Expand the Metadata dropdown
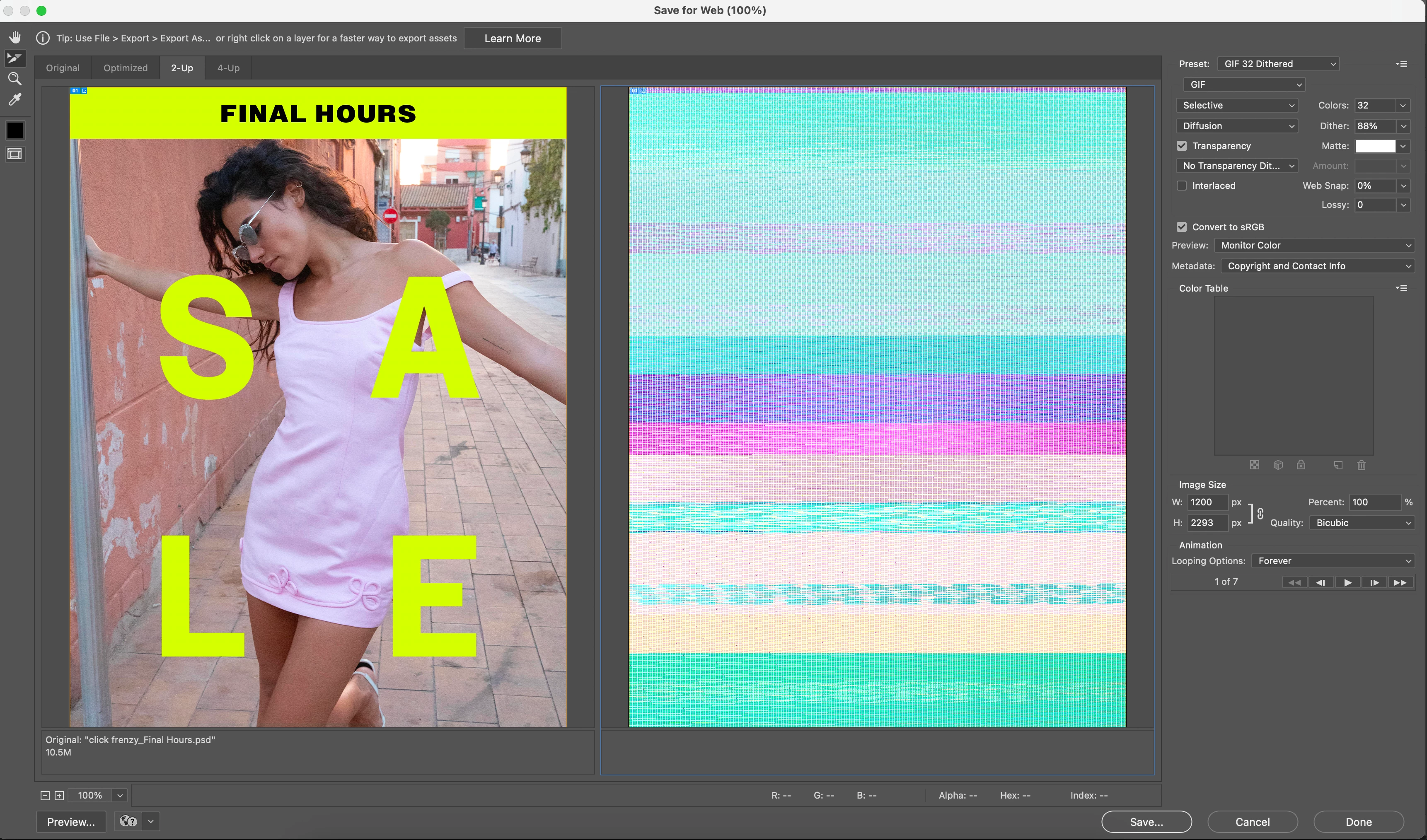This screenshot has height=840, width=1427. click(x=1317, y=266)
